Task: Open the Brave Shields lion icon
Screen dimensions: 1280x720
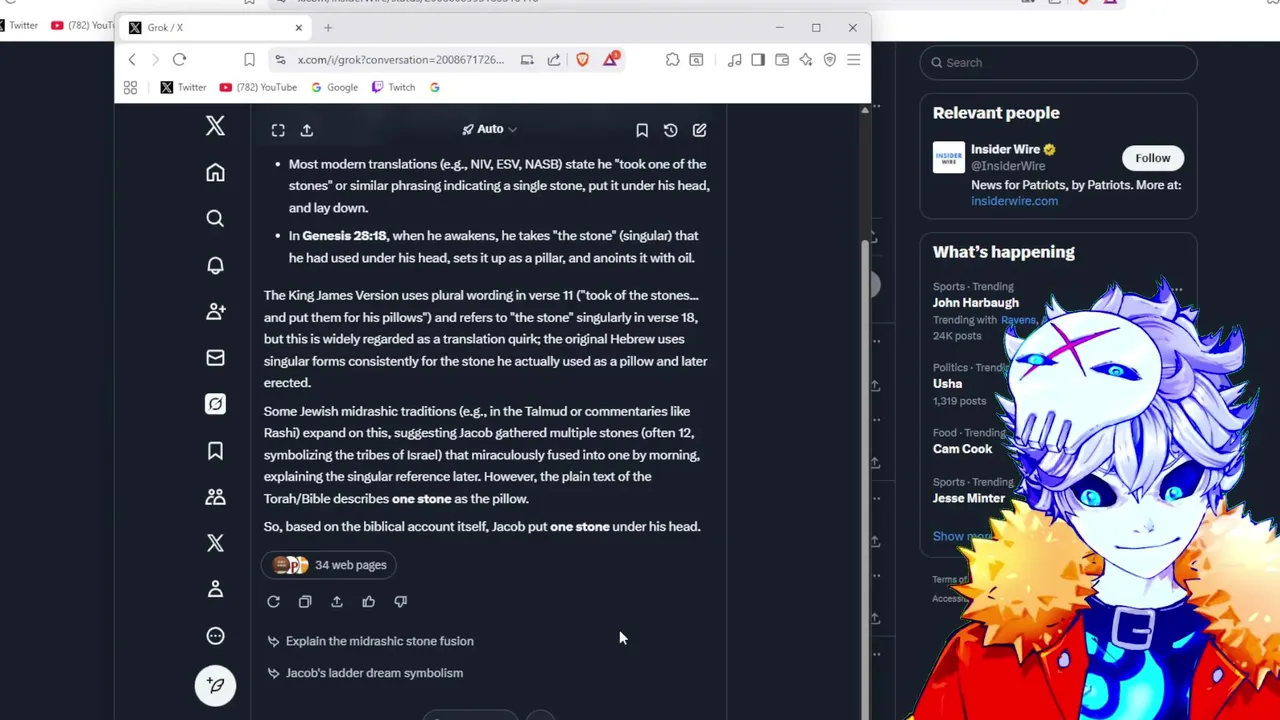Action: (583, 60)
